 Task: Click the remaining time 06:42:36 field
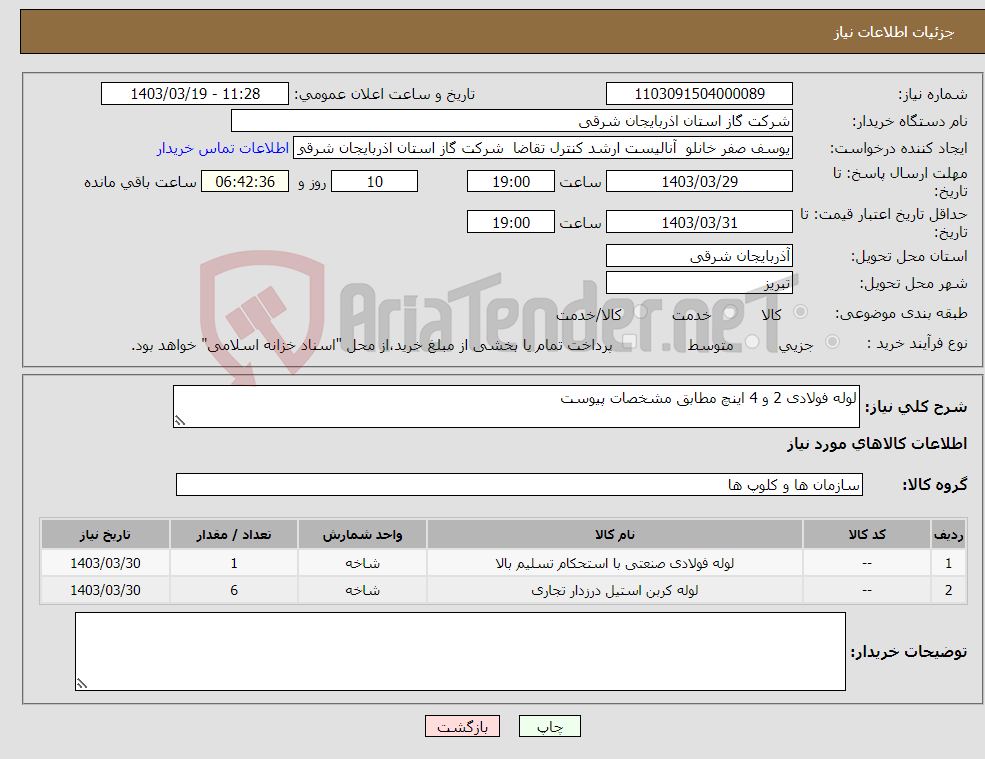[245, 182]
